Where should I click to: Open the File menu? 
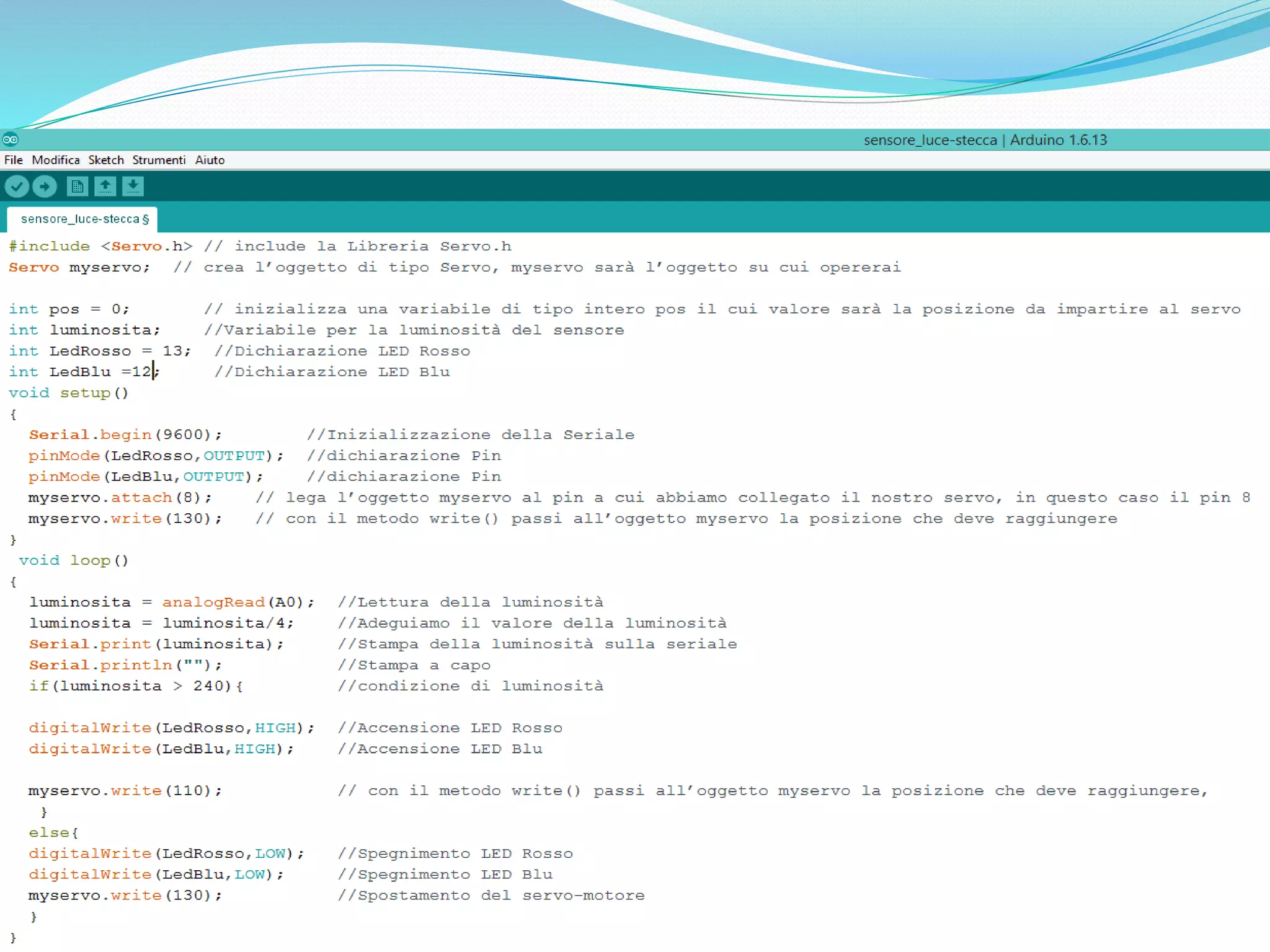tap(14, 160)
